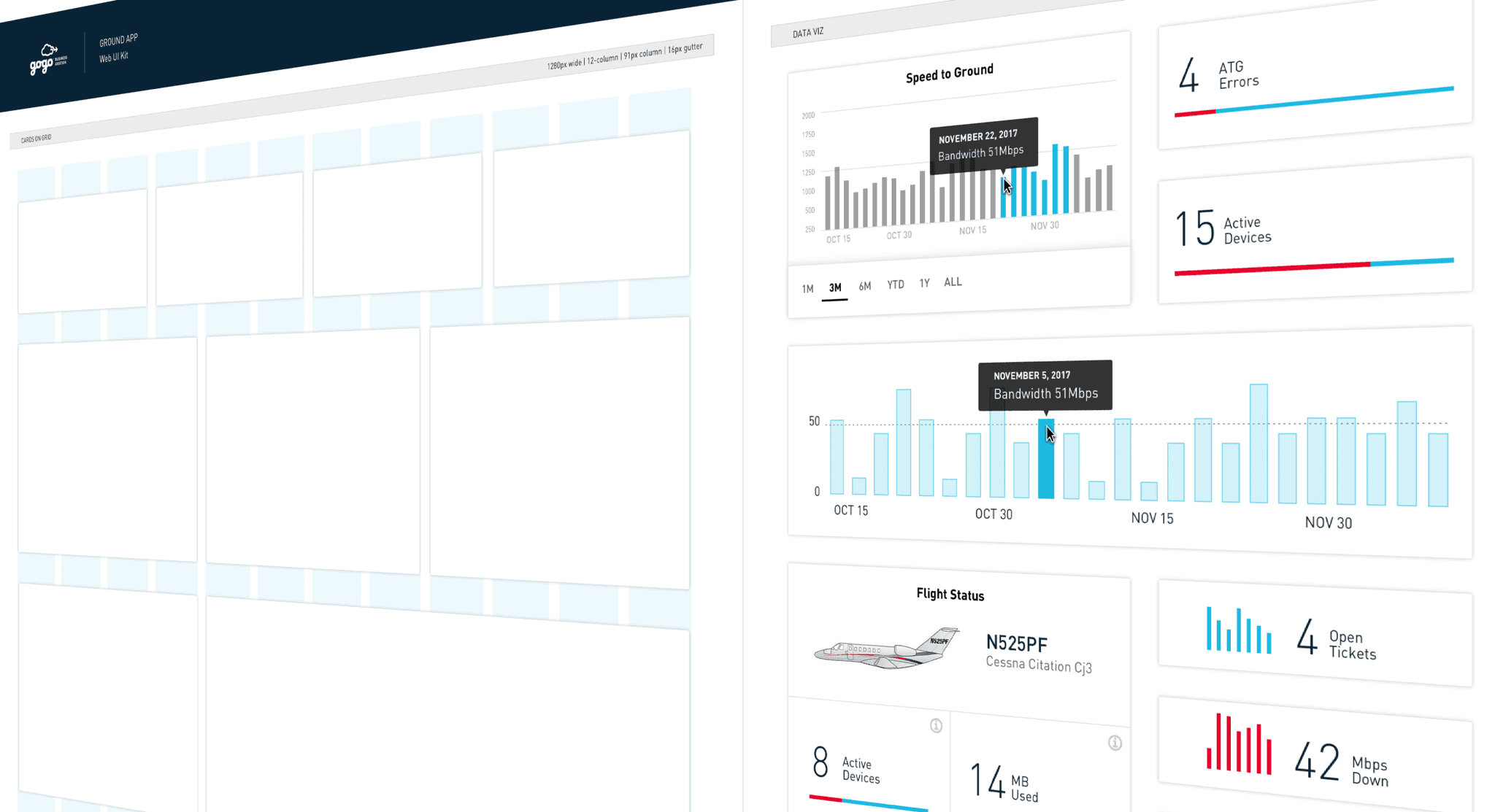This screenshot has width=1495, height=812.
Task: Click info icon on MB Used tile
Action: coord(1115,743)
